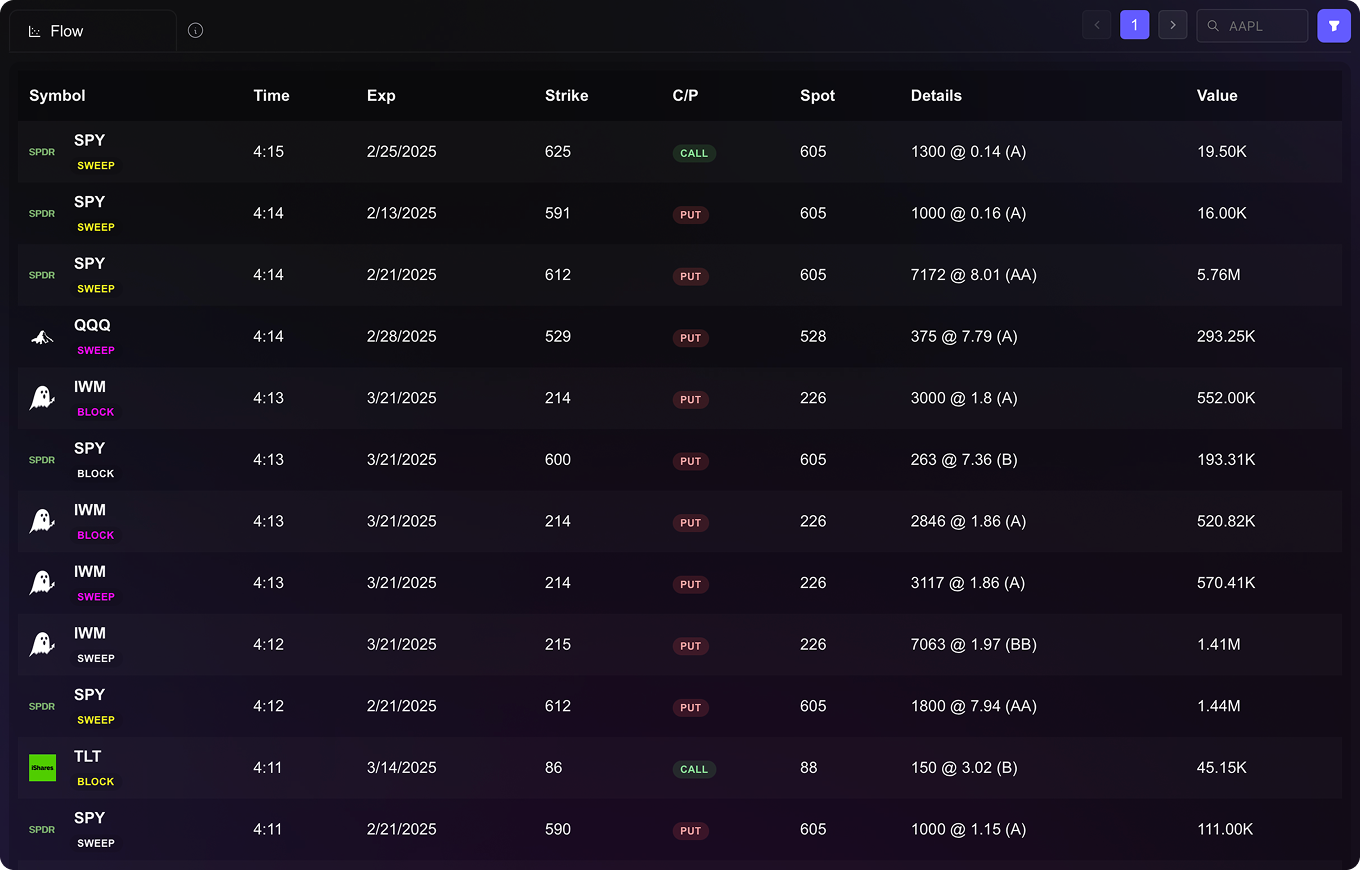
Task: Click the QQQ Invesco mountain logo
Action: tap(42, 338)
